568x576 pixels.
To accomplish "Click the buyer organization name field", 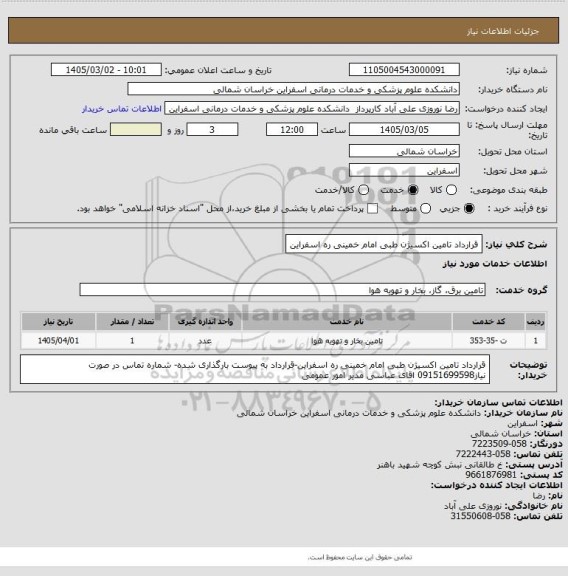I will click(294, 89).
